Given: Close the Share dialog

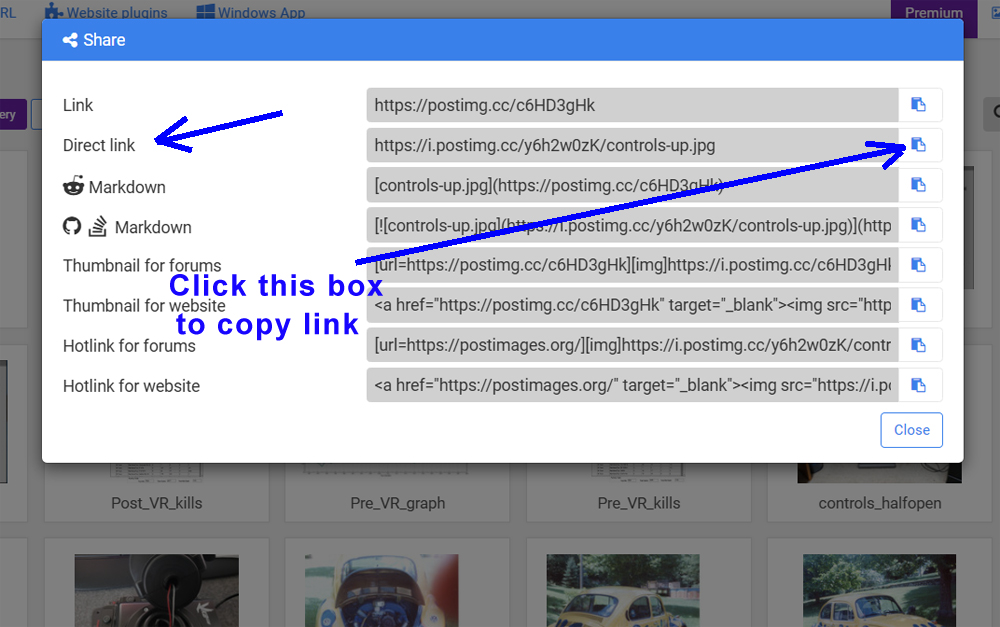Looking at the screenshot, I should click(911, 430).
